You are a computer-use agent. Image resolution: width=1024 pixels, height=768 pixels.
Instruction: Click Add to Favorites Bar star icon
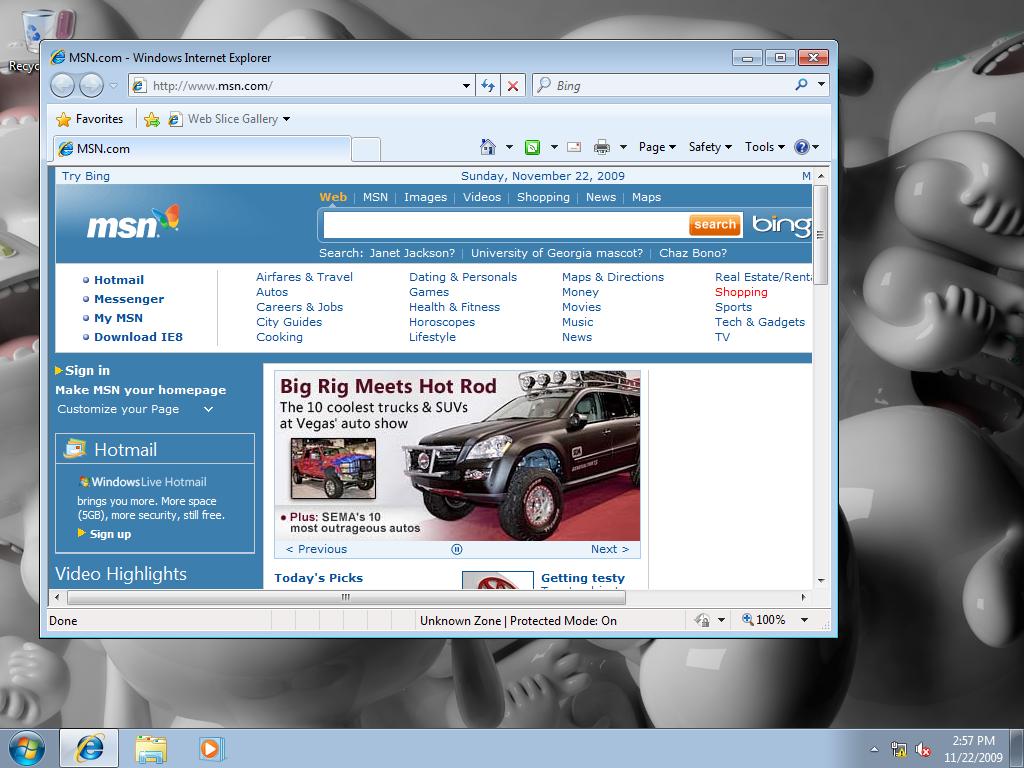152,119
